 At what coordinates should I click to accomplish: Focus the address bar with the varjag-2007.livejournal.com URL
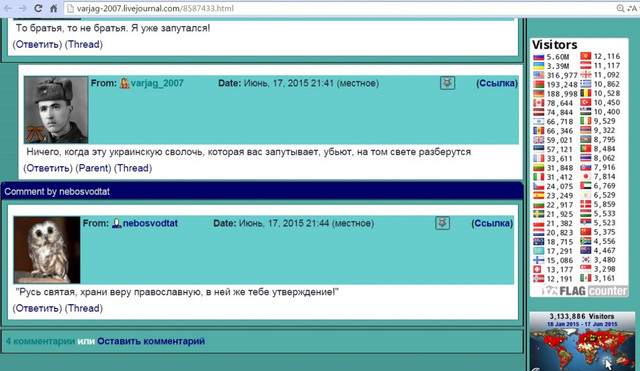[x=339, y=8]
